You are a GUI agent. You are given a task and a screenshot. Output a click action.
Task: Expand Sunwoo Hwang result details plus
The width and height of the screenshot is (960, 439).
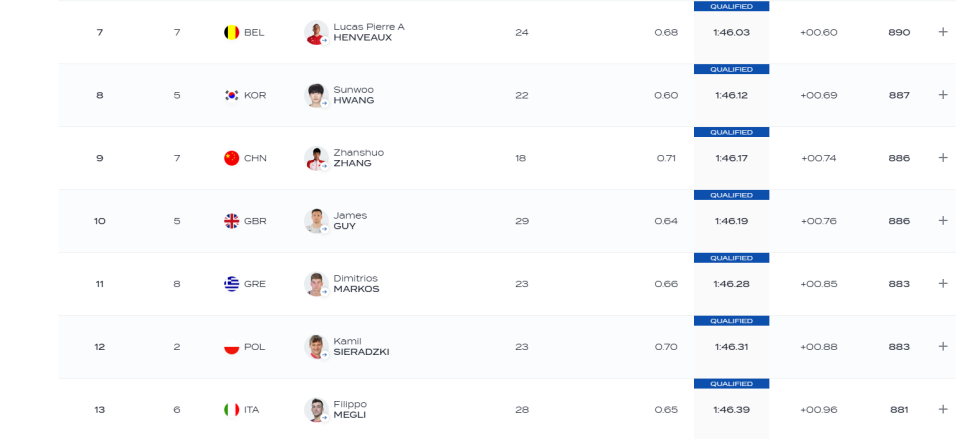coord(943,95)
